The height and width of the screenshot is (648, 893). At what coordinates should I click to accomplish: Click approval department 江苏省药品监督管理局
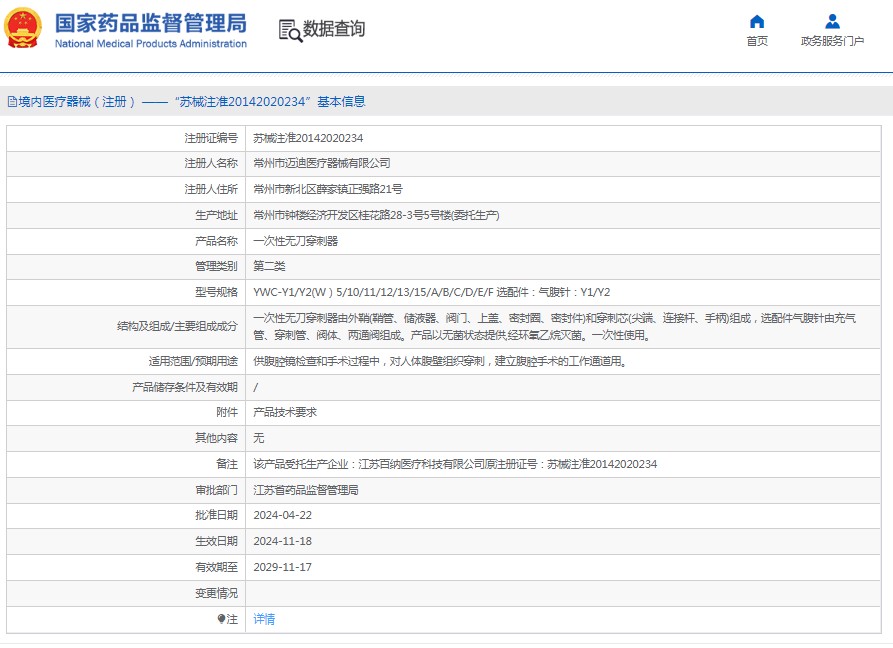click(x=306, y=490)
